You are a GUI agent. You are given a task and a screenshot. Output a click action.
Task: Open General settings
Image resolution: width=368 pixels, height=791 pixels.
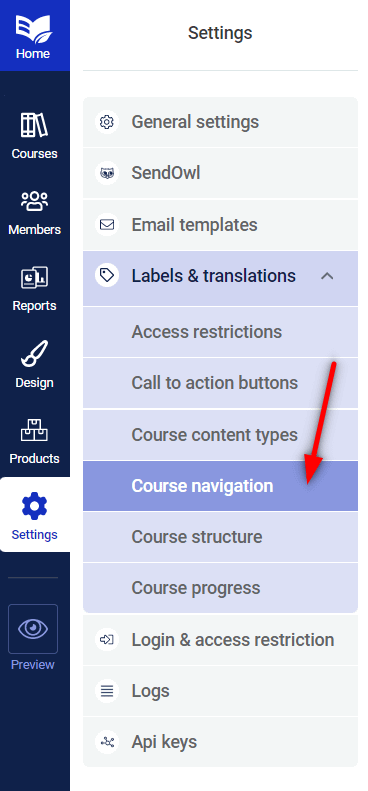(x=221, y=122)
